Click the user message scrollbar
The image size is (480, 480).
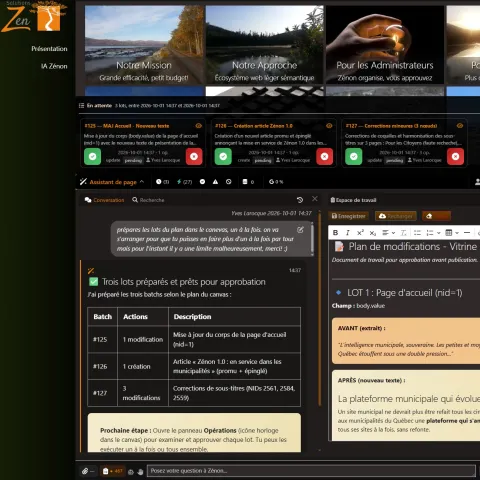(x=312, y=238)
